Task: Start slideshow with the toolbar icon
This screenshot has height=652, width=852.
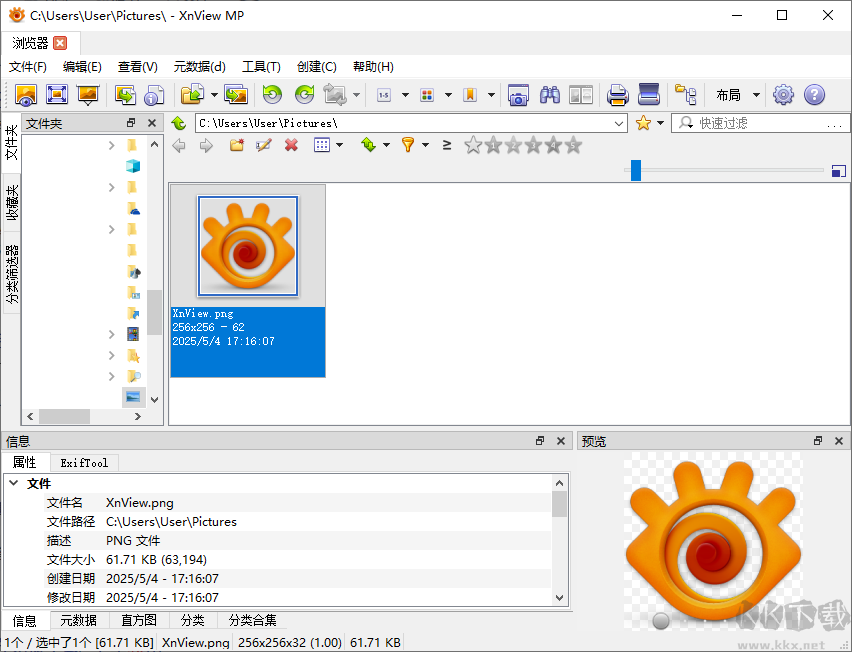Action: [x=87, y=95]
